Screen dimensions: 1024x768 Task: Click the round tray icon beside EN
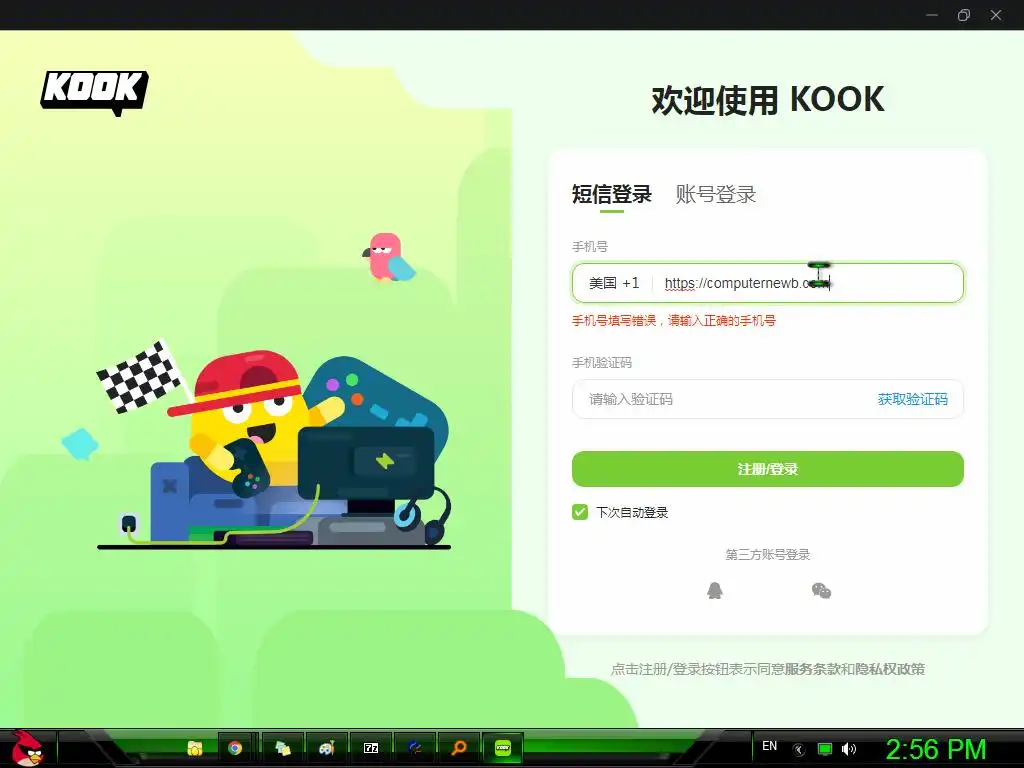[x=799, y=750]
